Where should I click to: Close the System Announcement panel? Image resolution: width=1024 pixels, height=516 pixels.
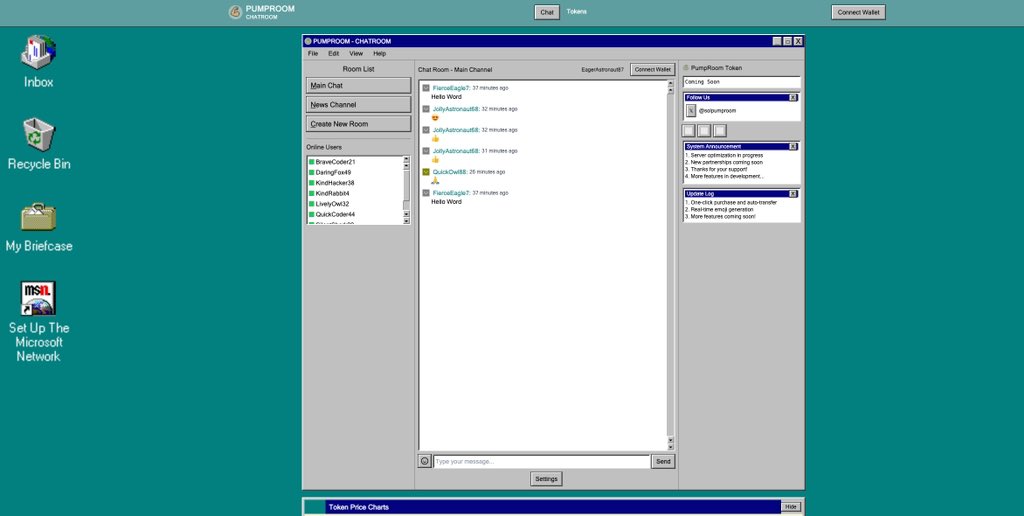(x=793, y=146)
